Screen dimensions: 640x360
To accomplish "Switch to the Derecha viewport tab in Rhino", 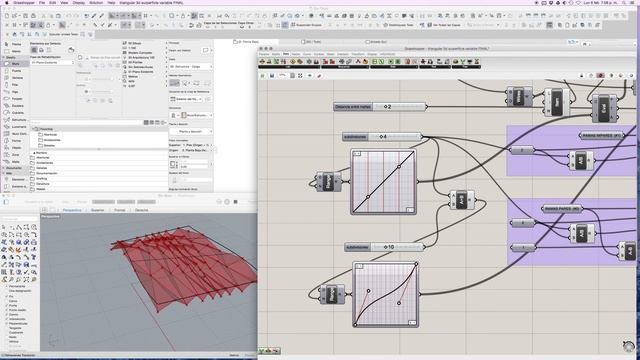I will click(141, 210).
